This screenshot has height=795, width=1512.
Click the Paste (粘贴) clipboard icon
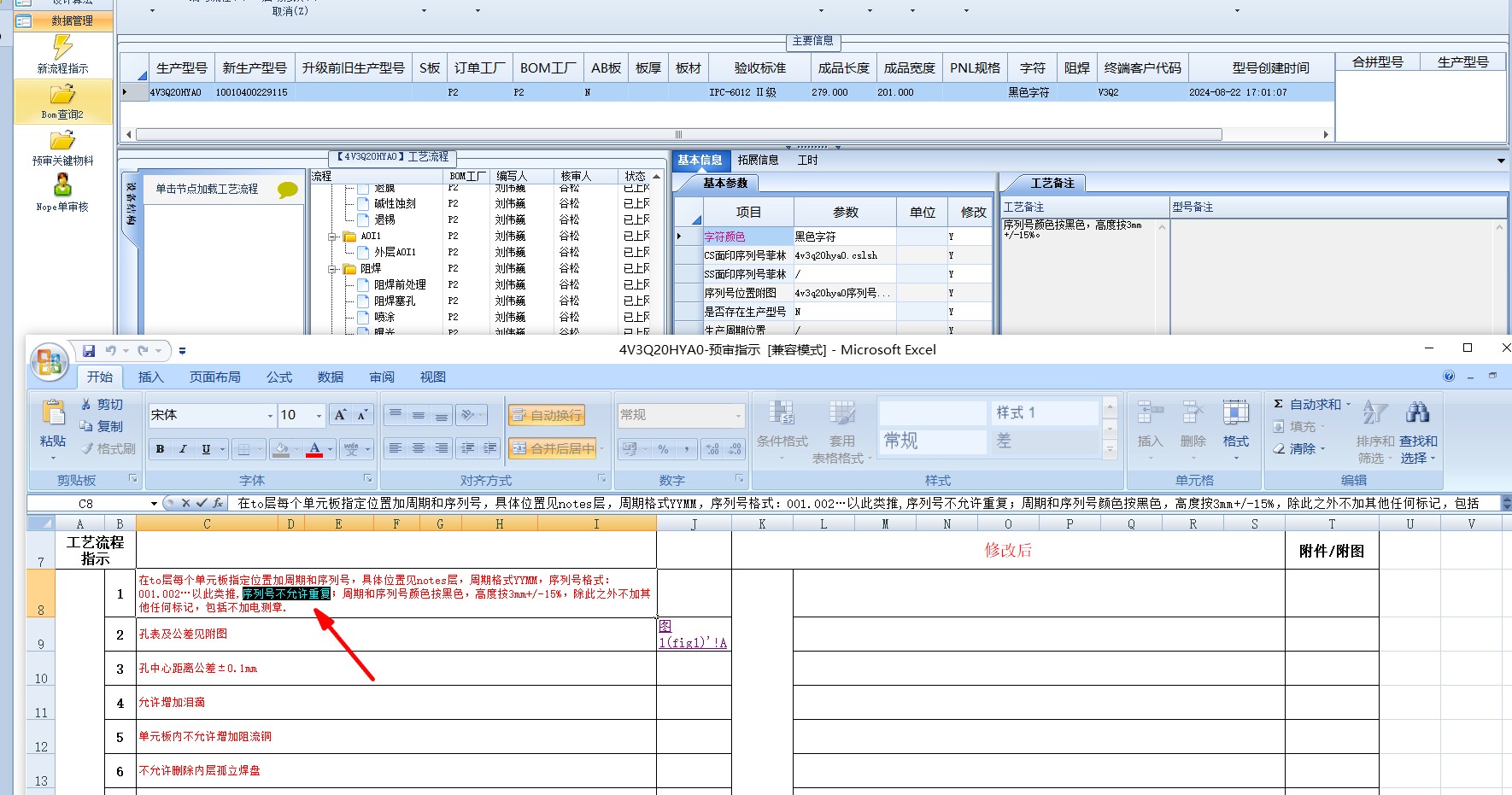pos(53,413)
